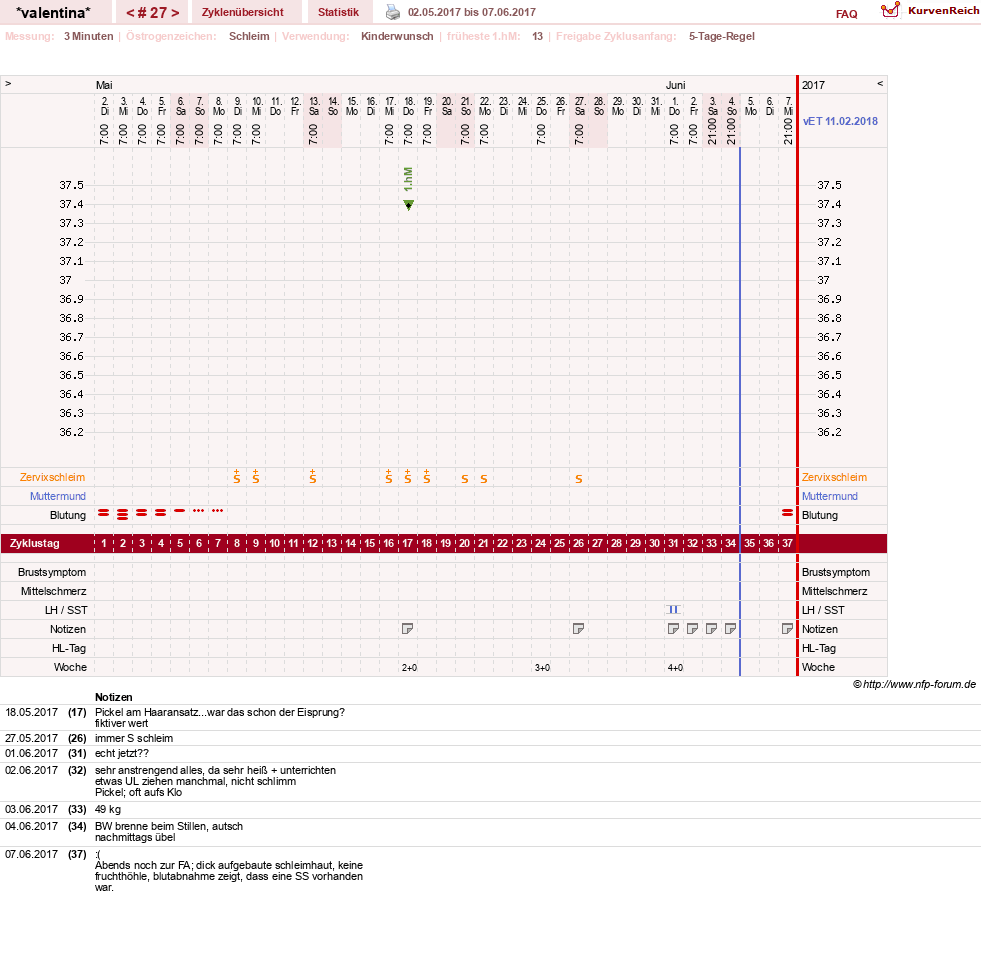Image resolution: width=981 pixels, height=956 pixels.
Task: Click the green 1.hM triangle marker
Action: [408, 205]
